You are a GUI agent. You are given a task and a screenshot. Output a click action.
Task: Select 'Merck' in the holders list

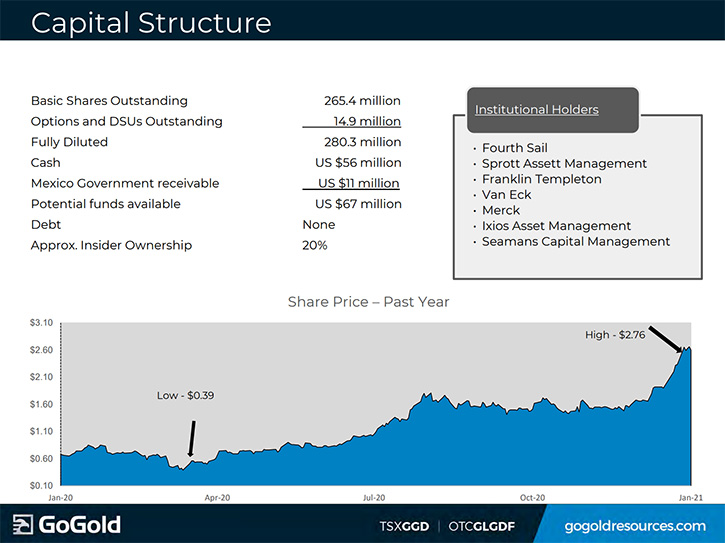click(x=501, y=210)
